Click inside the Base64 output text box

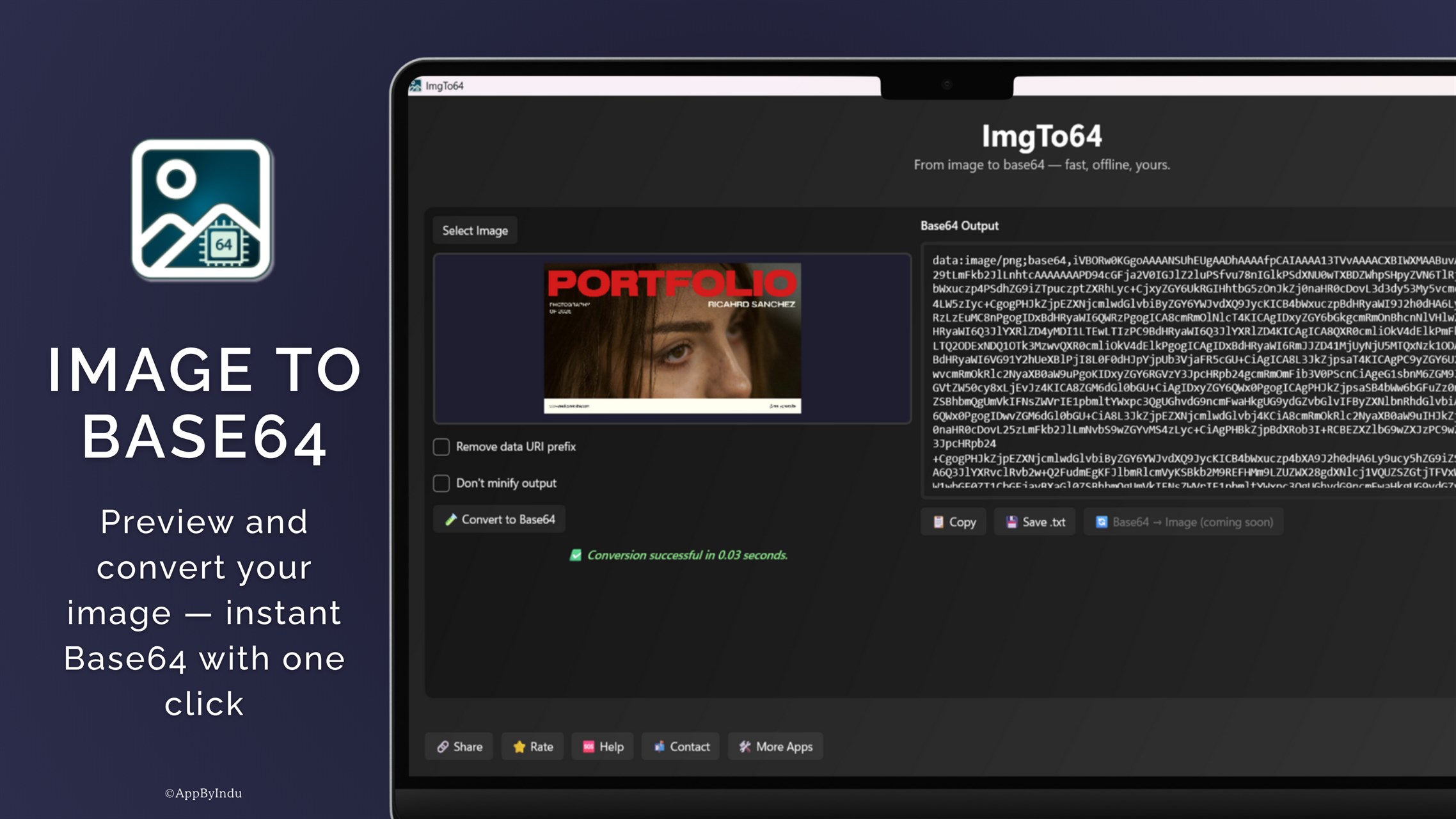pyautogui.click(x=1190, y=371)
